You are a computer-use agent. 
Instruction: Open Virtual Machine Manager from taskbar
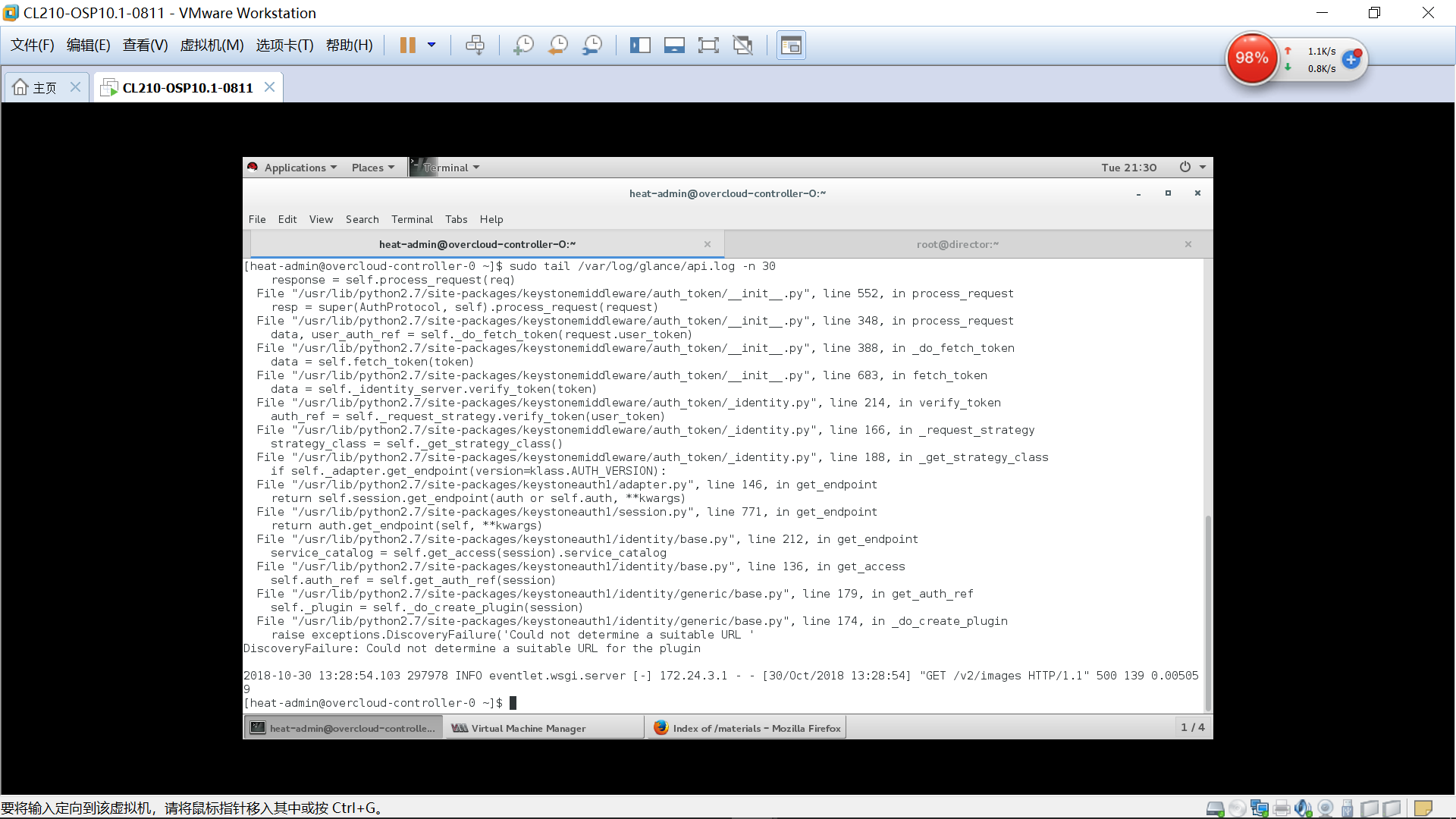(528, 728)
